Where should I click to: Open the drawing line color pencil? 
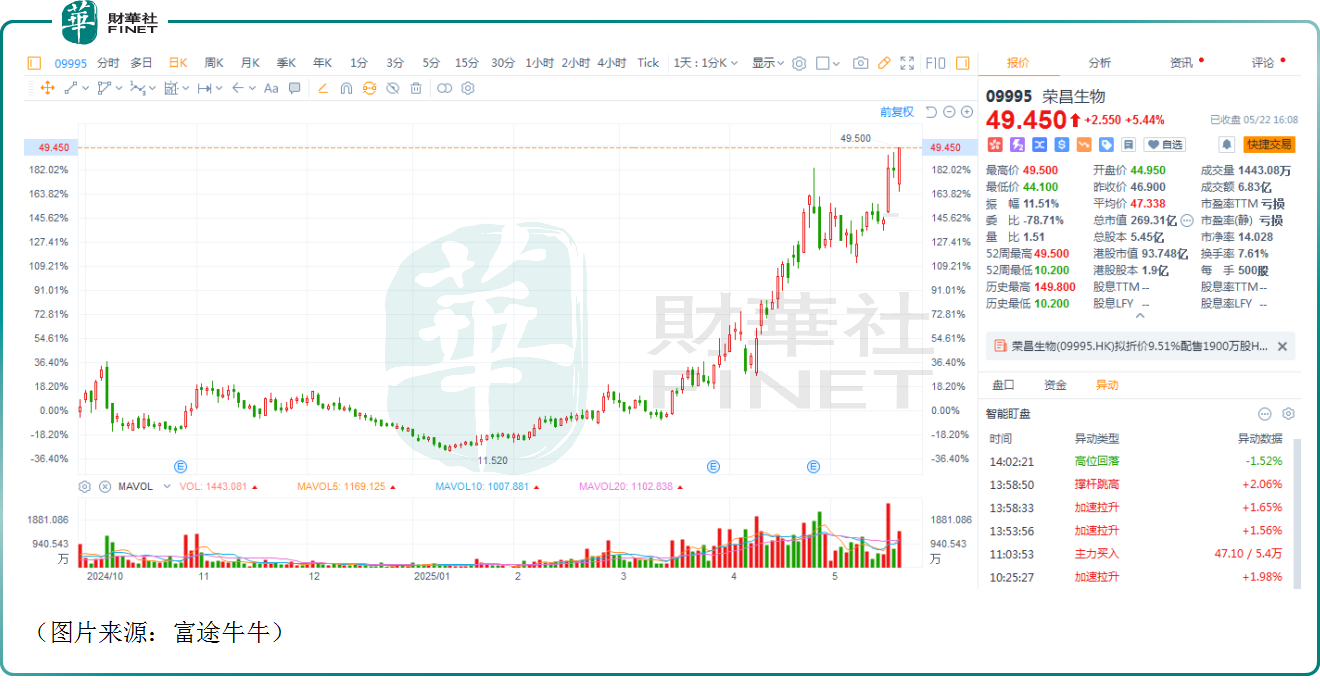pyautogui.click(x=322, y=88)
